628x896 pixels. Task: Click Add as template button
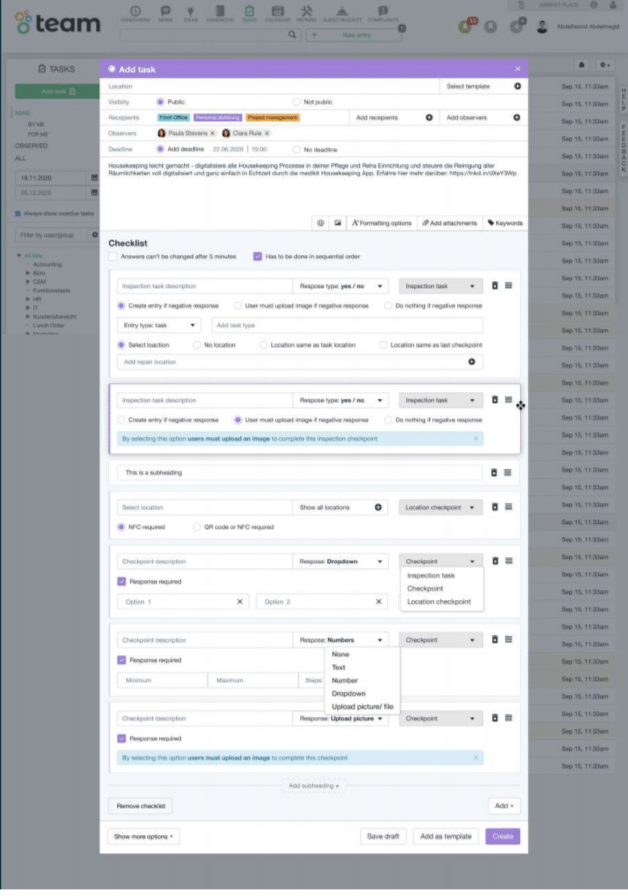[x=446, y=837]
